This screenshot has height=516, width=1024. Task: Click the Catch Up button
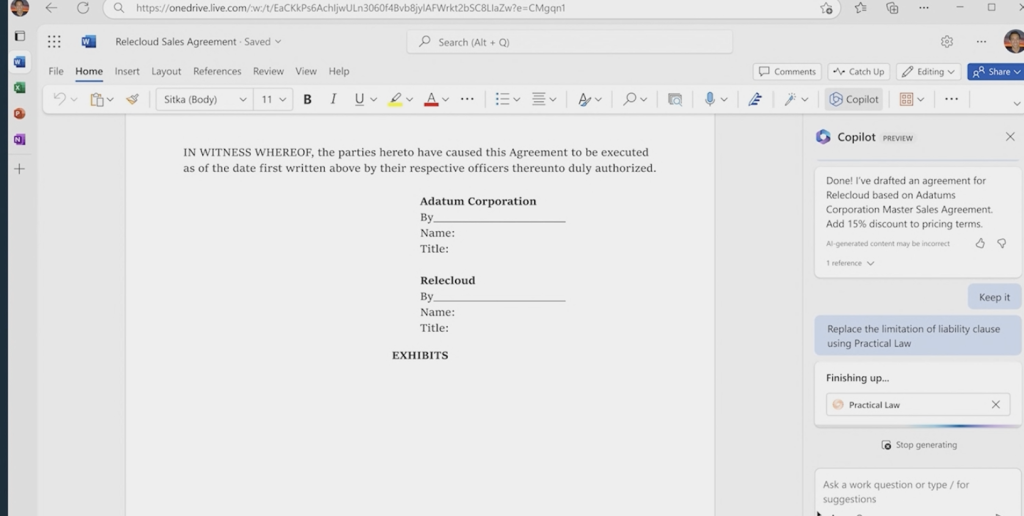point(859,72)
